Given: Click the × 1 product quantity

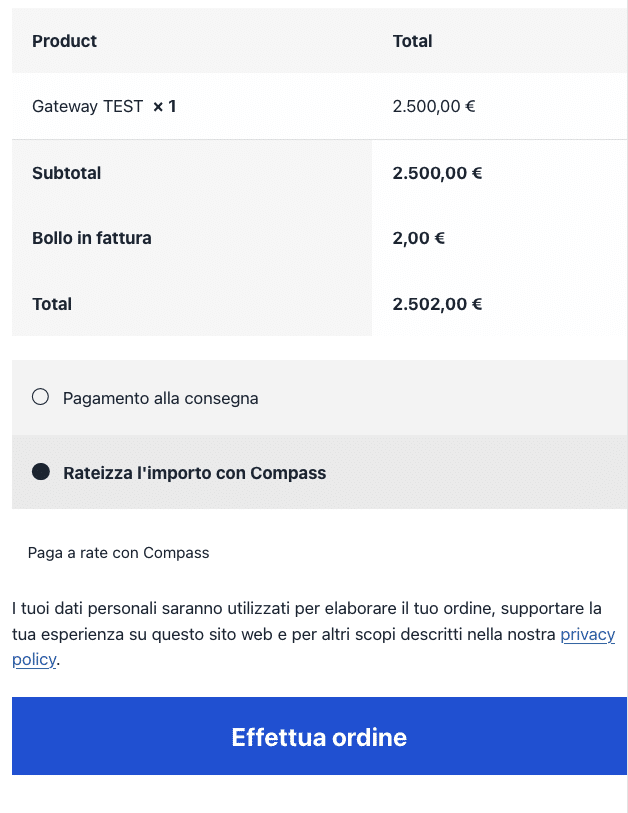Looking at the screenshot, I should (x=164, y=106).
